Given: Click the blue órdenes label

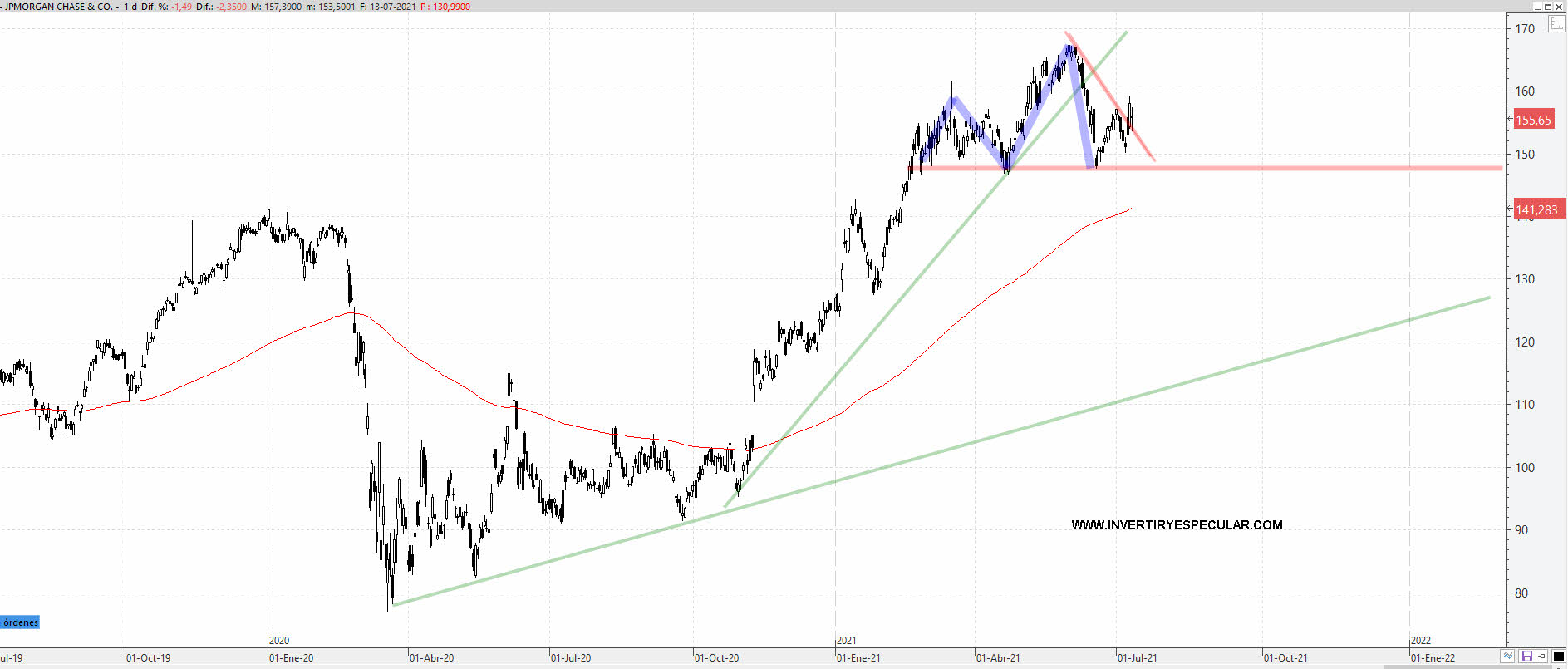Looking at the screenshot, I should coord(21,622).
